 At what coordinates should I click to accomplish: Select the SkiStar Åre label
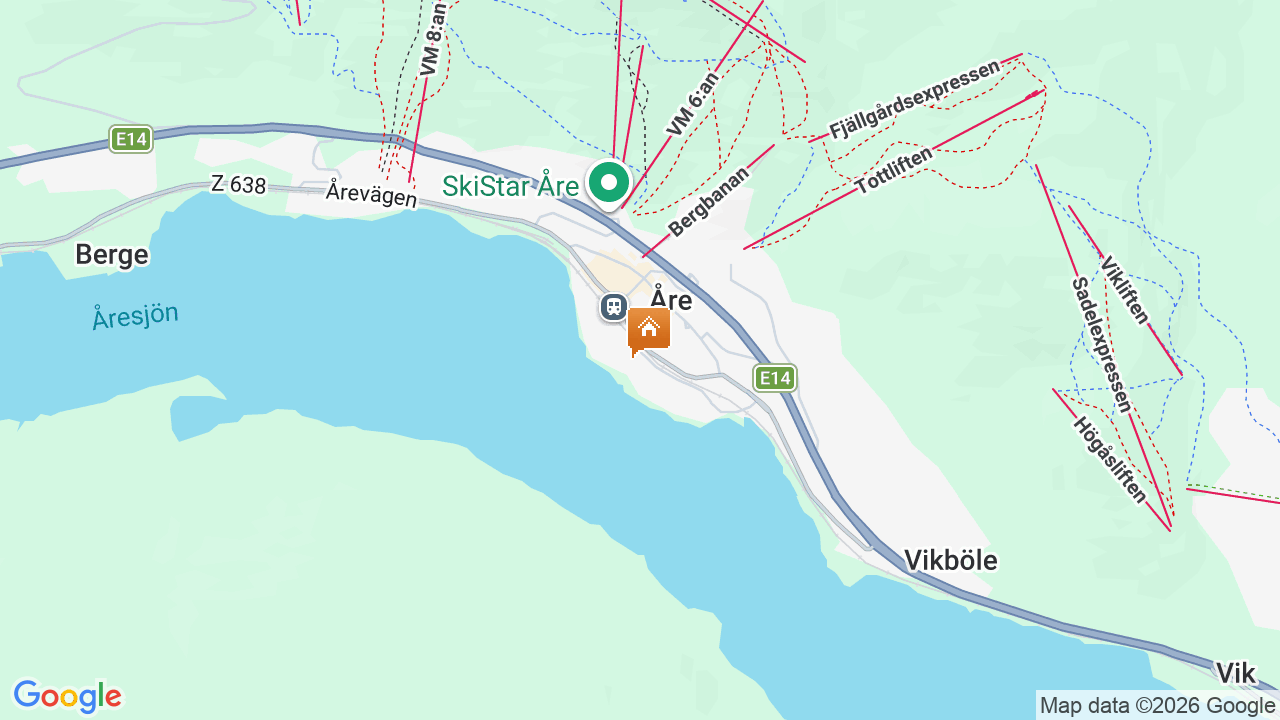point(510,186)
